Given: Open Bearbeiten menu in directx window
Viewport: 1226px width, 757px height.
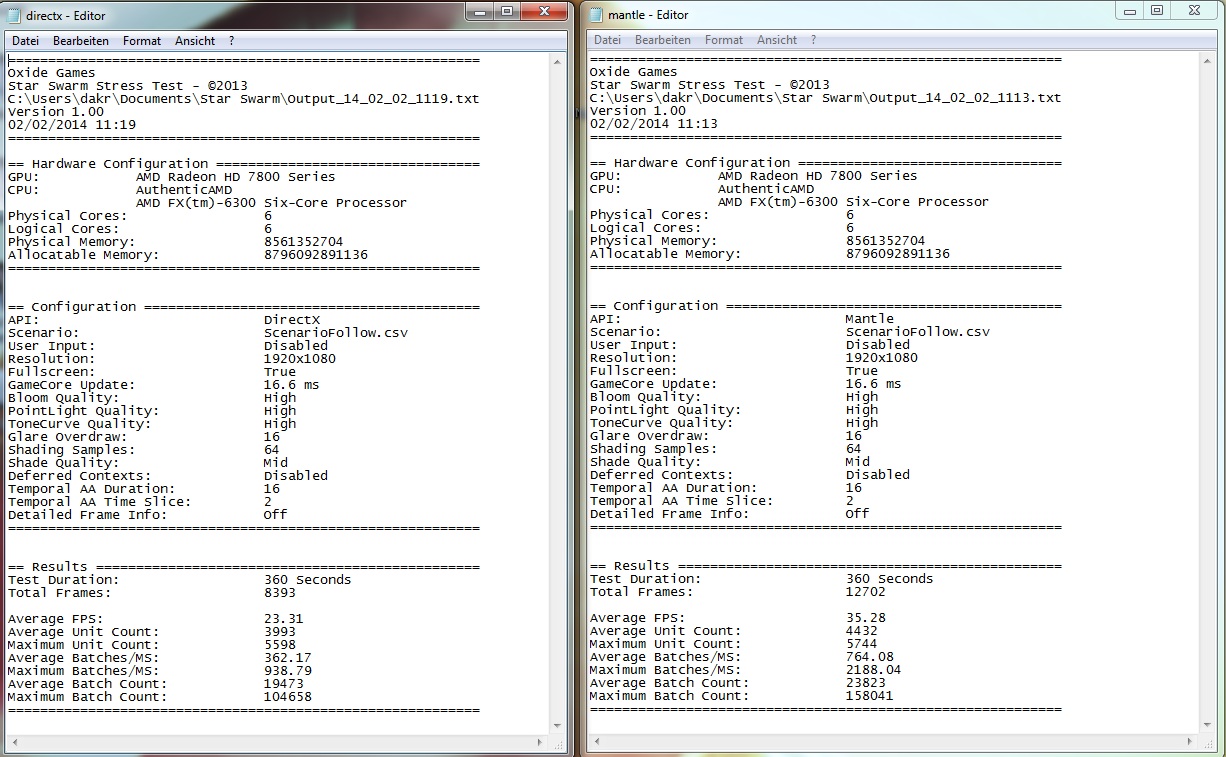Looking at the screenshot, I should pos(81,41).
